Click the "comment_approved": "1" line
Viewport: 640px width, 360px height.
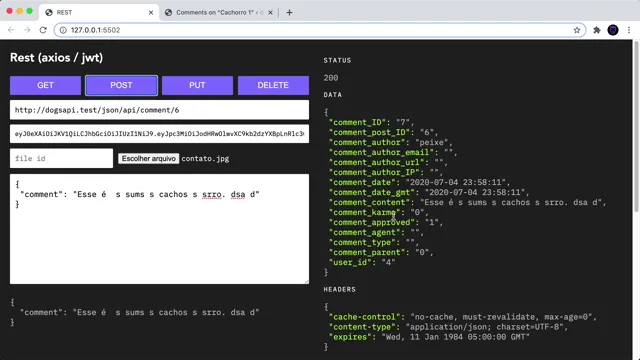[x=386, y=222]
